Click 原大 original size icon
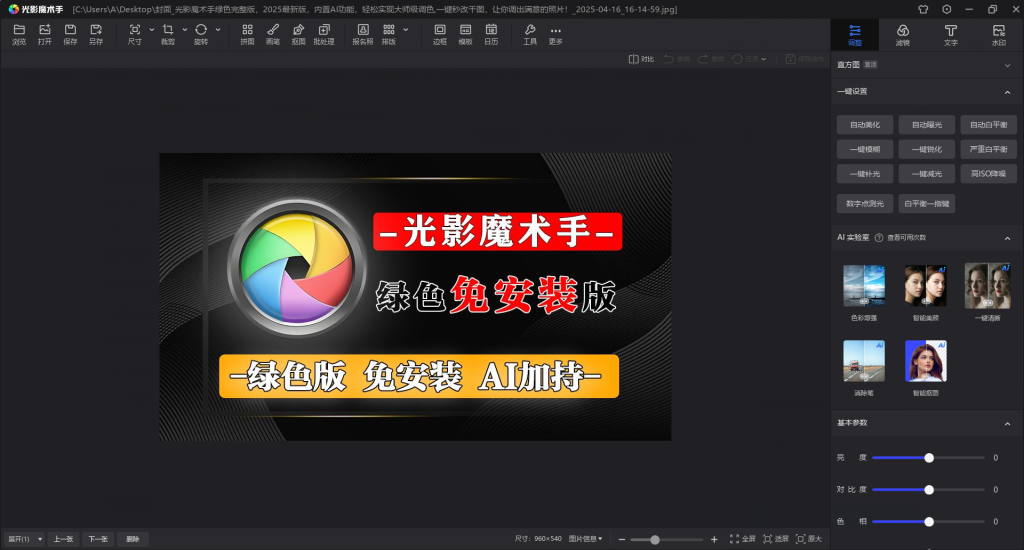Image resolution: width=1024 pixels, height=550 pixels. click(x=808, y=539)
